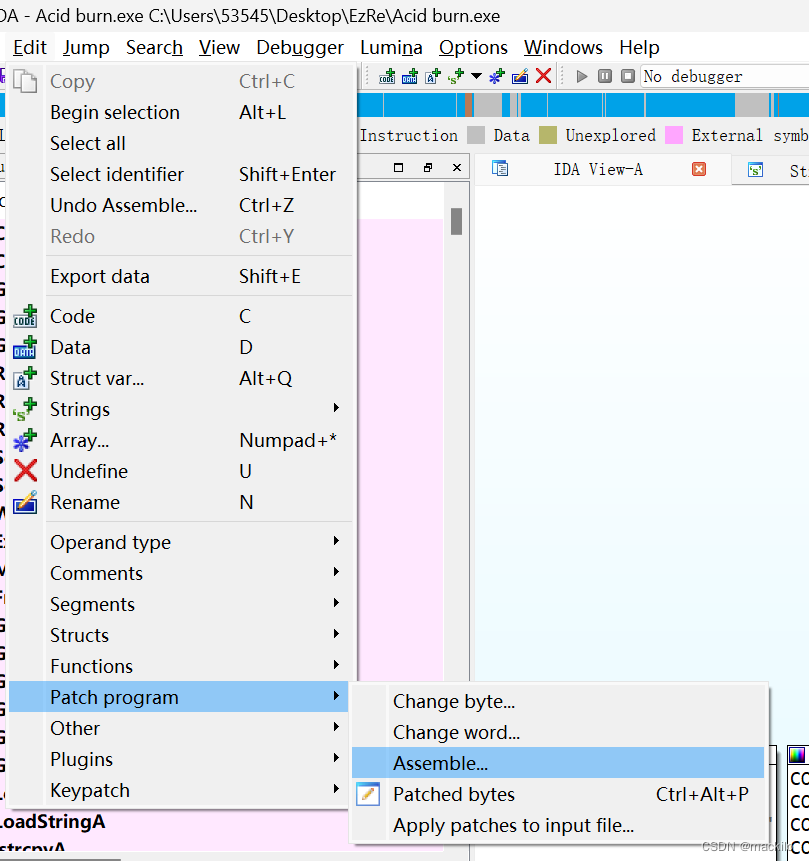Choose Struct var menu entry
The height and width of the screenshot is (861, 809).
click(x=179, y=378)
